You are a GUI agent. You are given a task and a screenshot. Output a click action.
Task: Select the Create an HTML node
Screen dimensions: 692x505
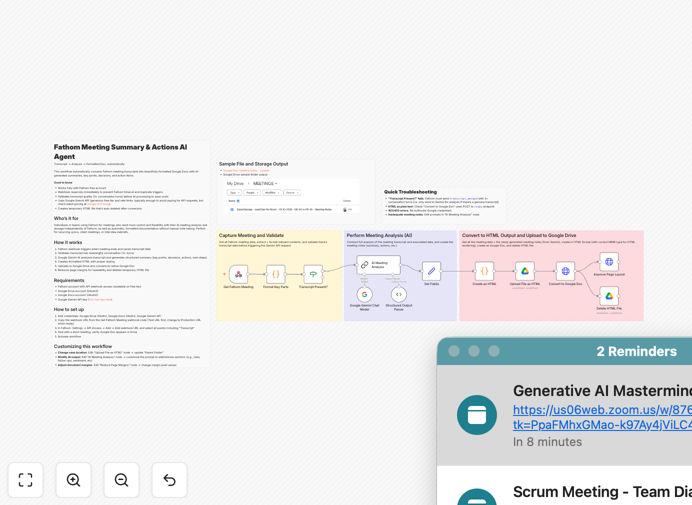click(484, 271)
